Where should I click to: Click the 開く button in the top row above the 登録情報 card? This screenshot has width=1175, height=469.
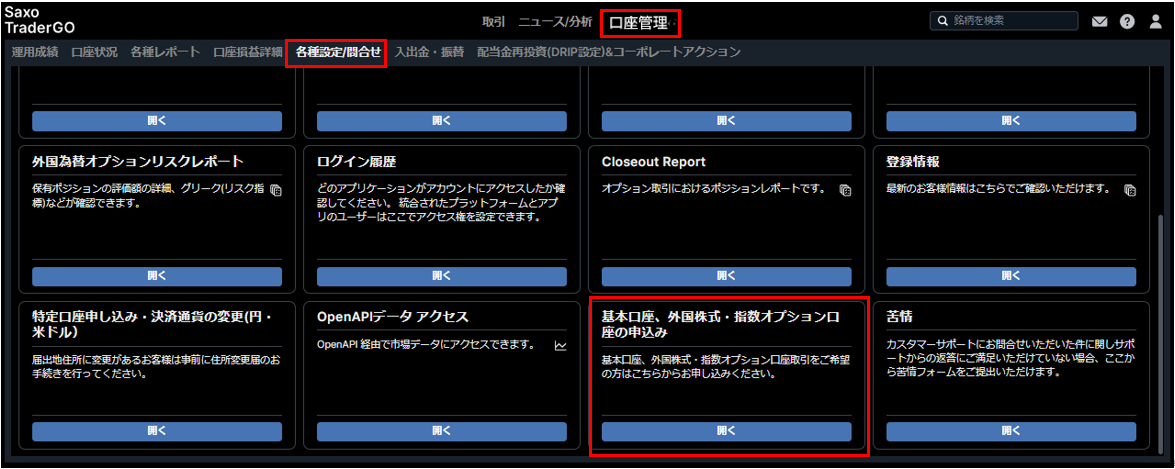tap(1011, 121)
